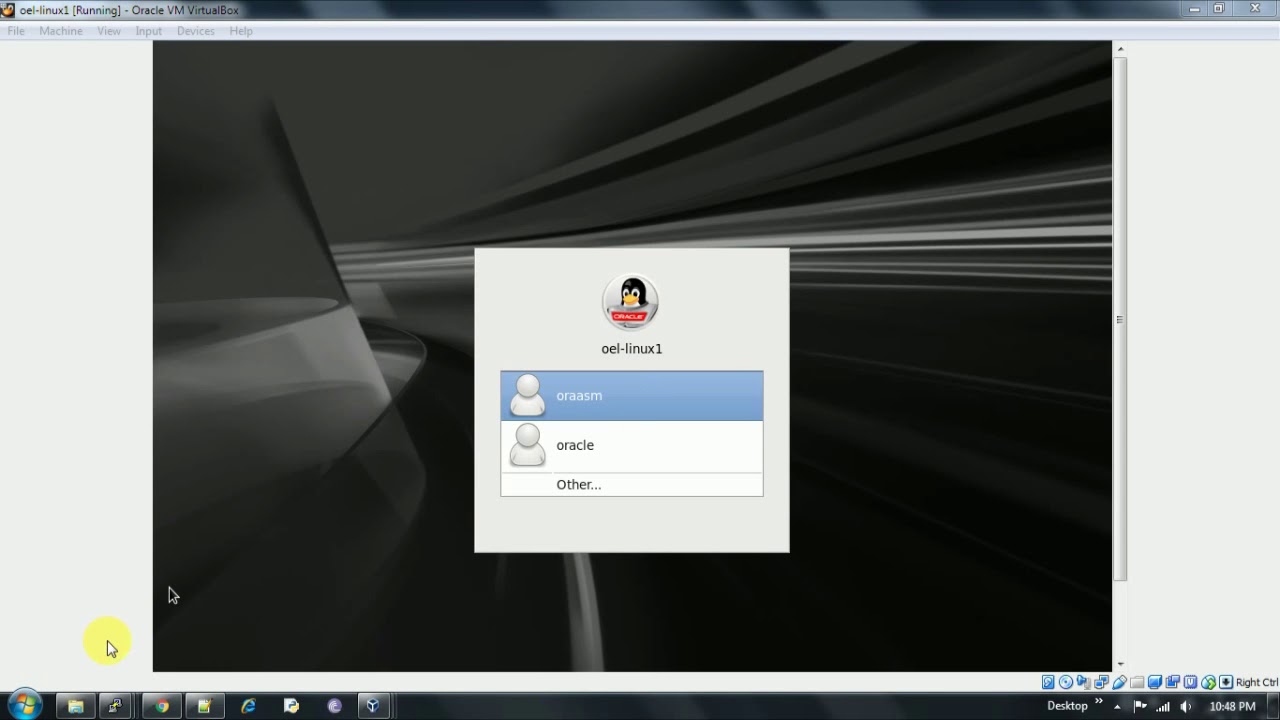Open Internet Explorer from taskbar
1280x720 pixels.
click(x=248, y=706)
